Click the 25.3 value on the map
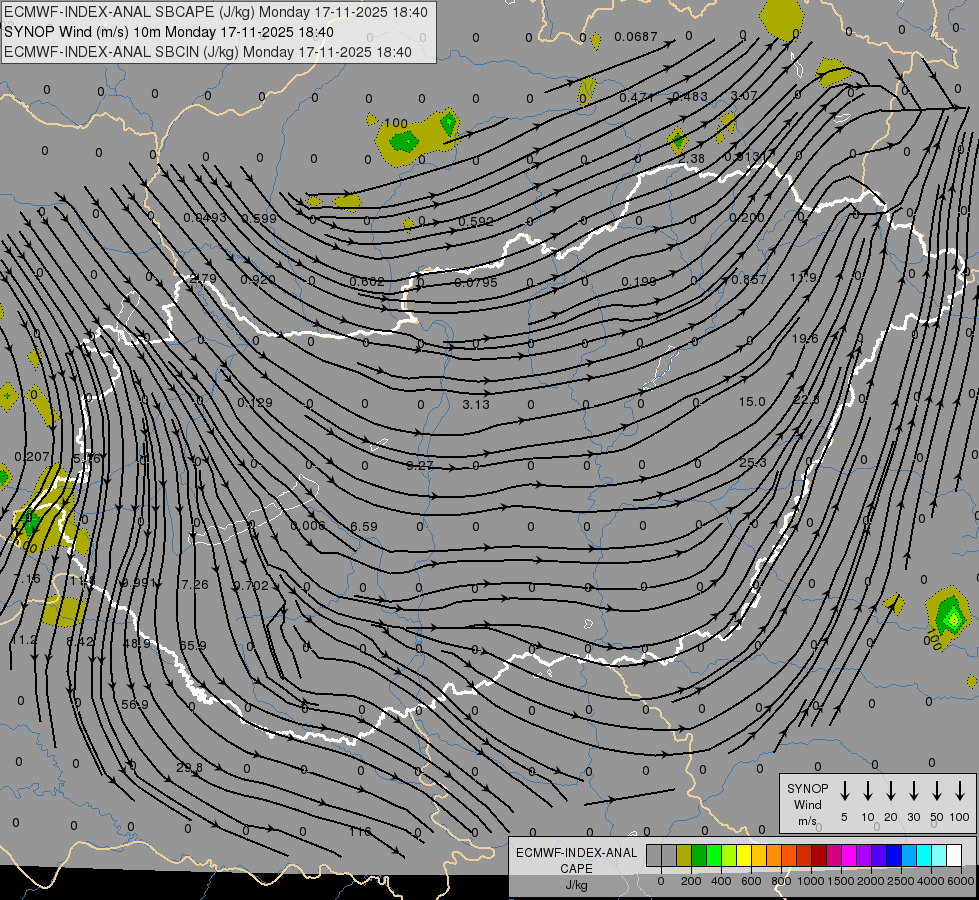Viewport: 979px width, 900px height. [752, 463]
